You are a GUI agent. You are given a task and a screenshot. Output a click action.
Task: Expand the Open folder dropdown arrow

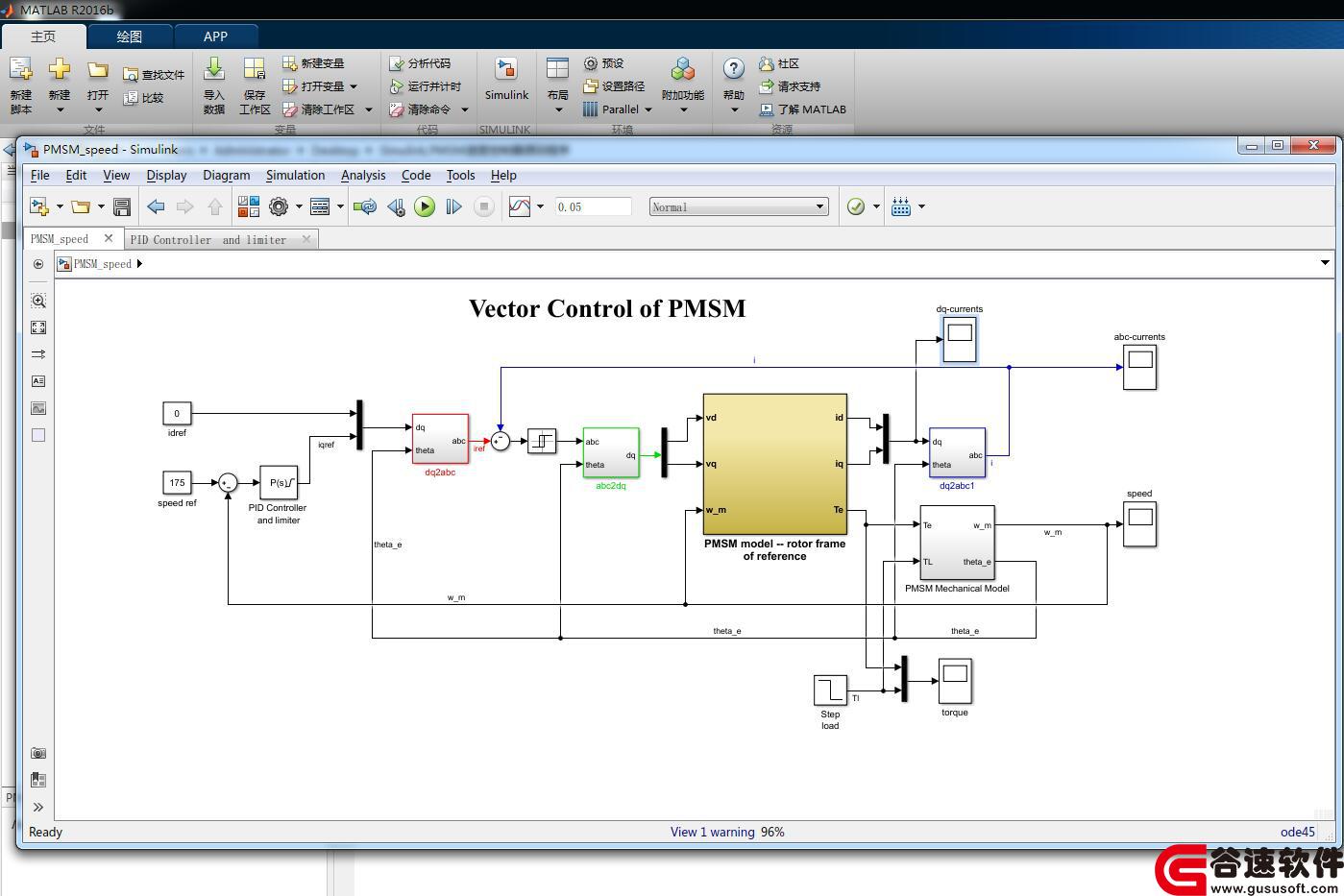click(x=101, y=206)
